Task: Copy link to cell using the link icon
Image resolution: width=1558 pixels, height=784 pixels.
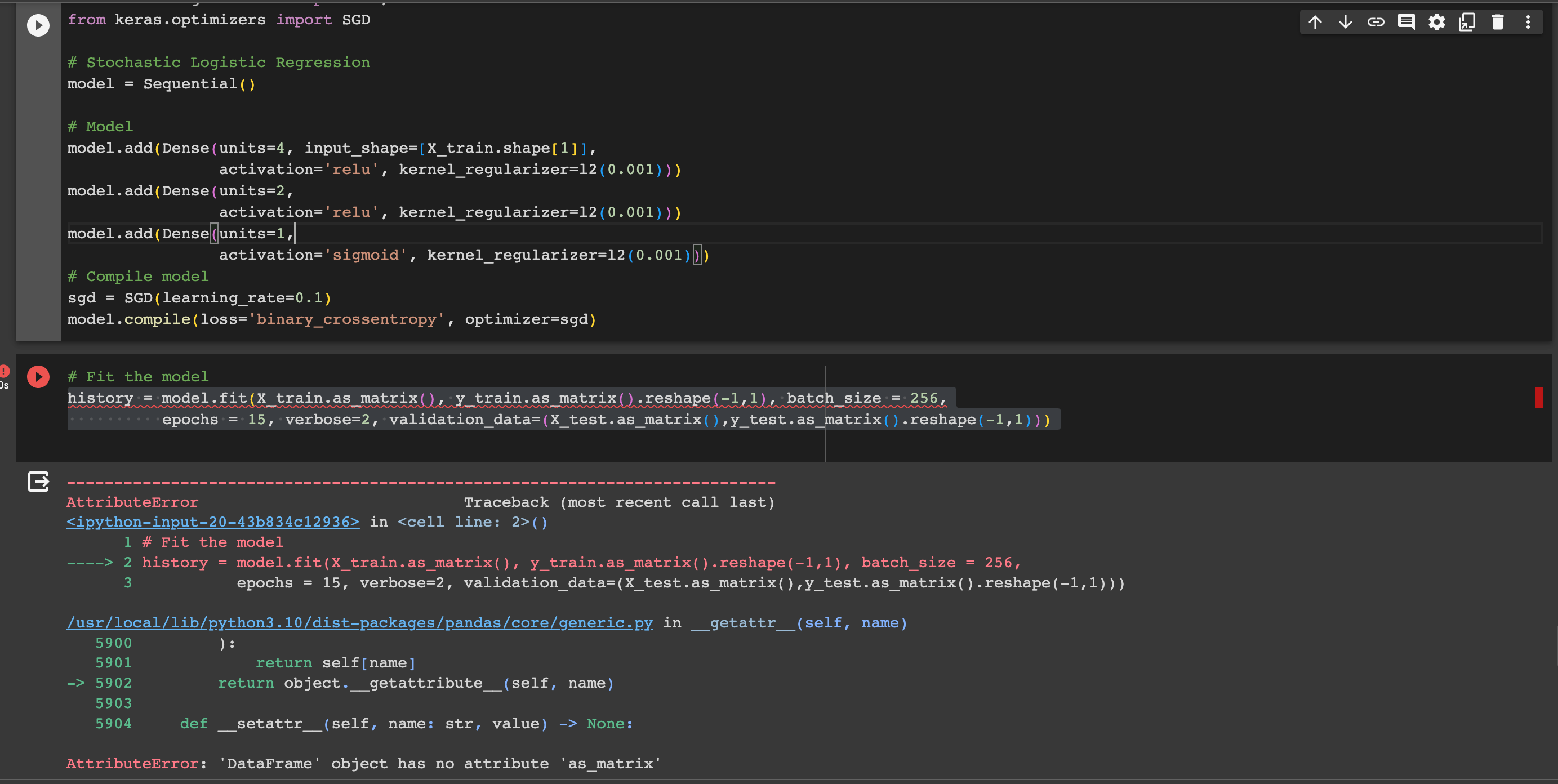Action: (1376, 23)
